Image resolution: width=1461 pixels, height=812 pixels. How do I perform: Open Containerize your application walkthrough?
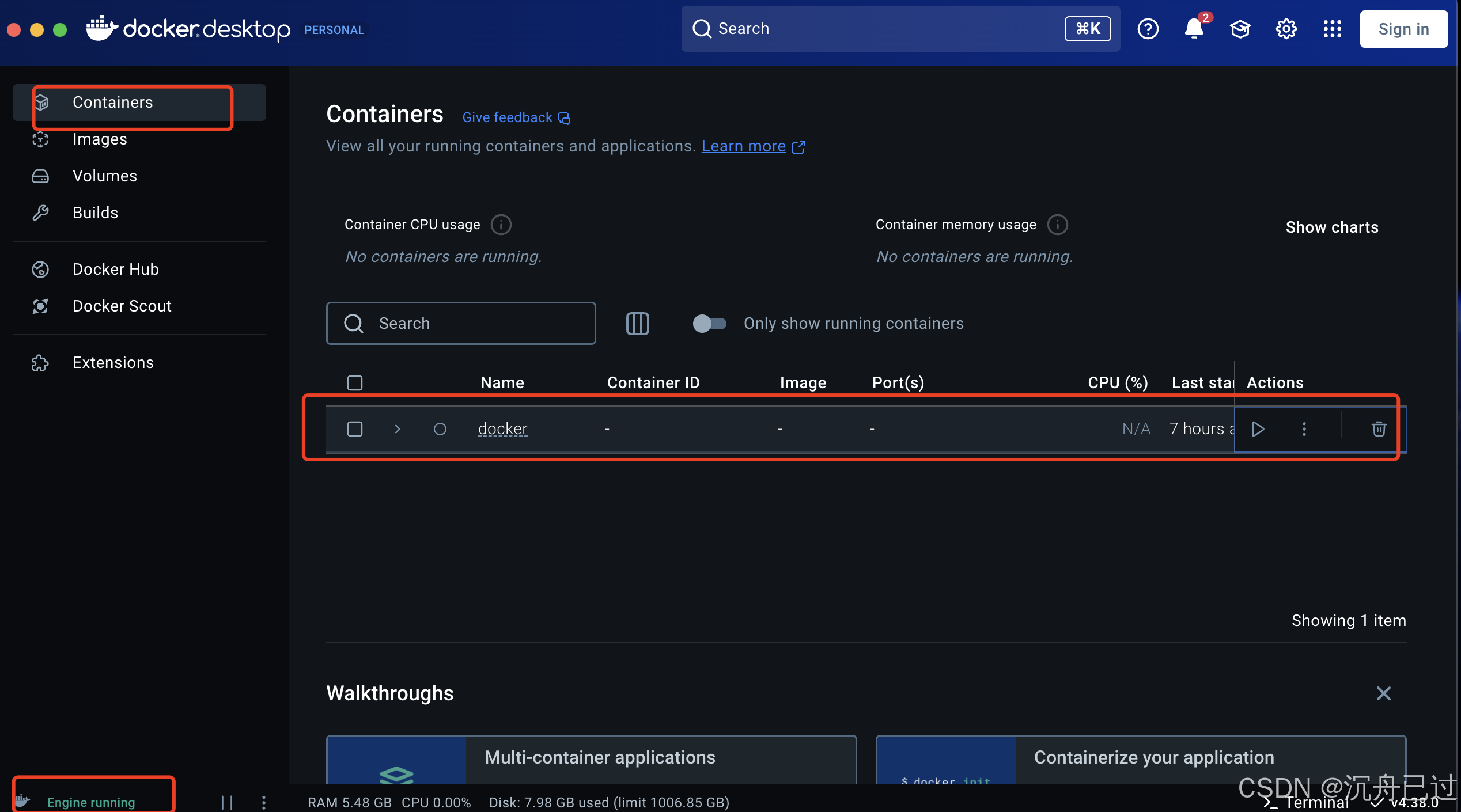pyautogui.click(x=1141, y=760)
